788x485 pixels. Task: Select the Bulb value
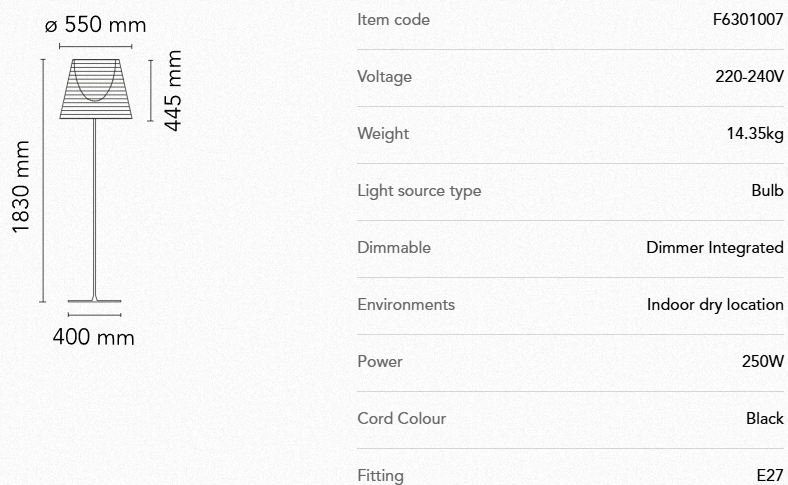(x=767, y=191)
